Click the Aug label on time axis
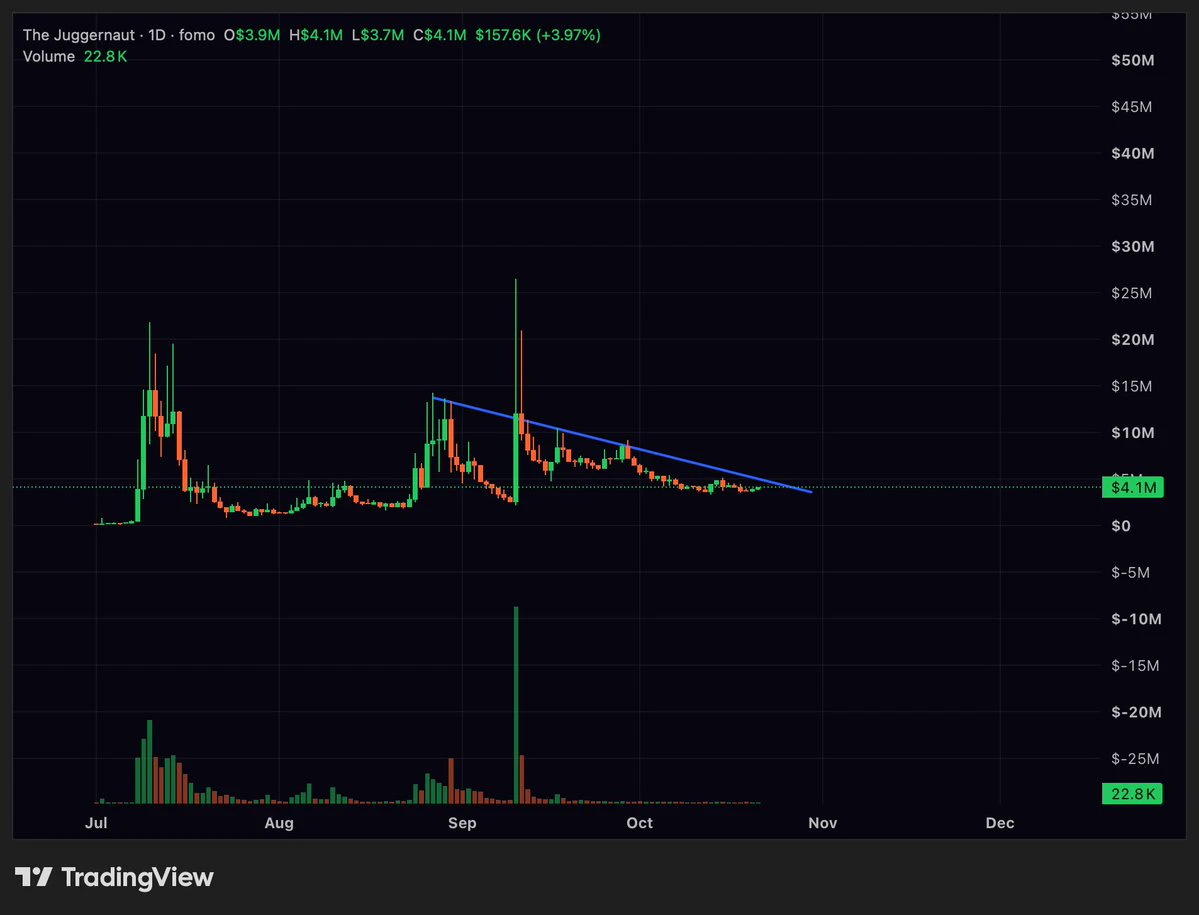1199x915 pixels. click(279, 823)
